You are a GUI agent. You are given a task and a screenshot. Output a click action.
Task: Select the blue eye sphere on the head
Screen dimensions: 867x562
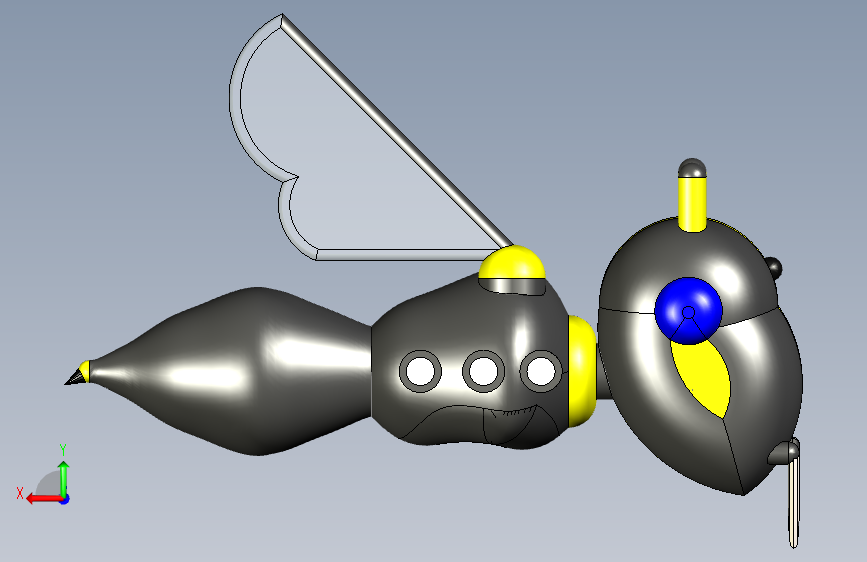click(688, 311)
